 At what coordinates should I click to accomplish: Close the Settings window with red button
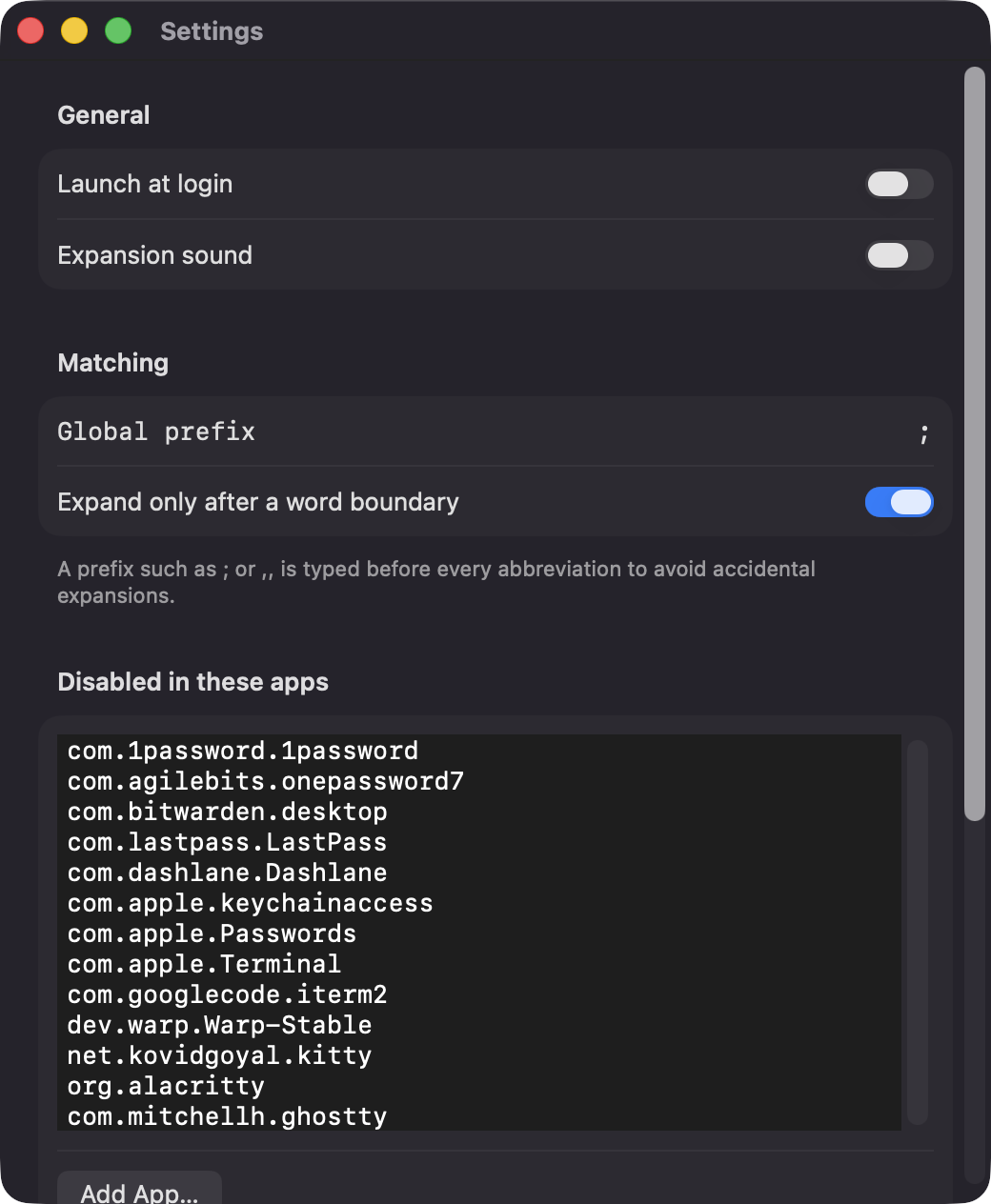point(30,30)
